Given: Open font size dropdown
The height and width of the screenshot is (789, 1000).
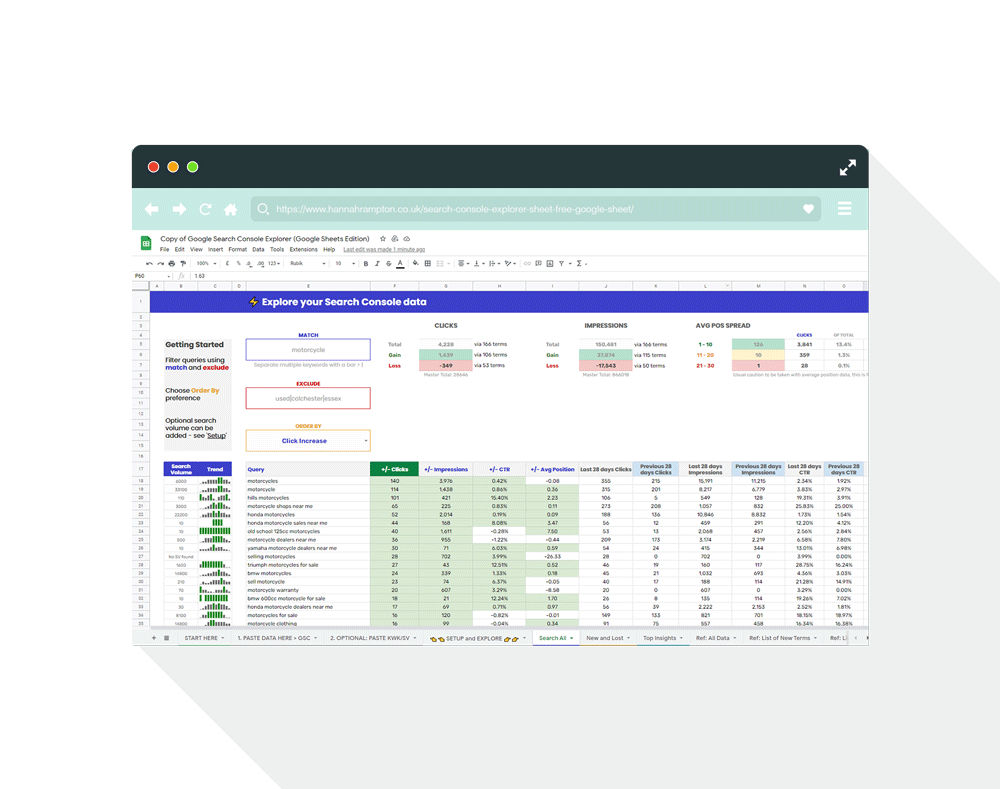Looking at the screenshot, I should pos(345,263).
